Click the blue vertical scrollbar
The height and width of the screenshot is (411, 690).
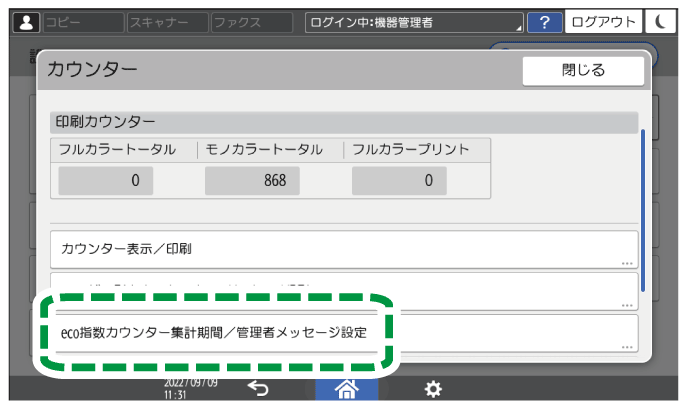[x=643, y=210]
